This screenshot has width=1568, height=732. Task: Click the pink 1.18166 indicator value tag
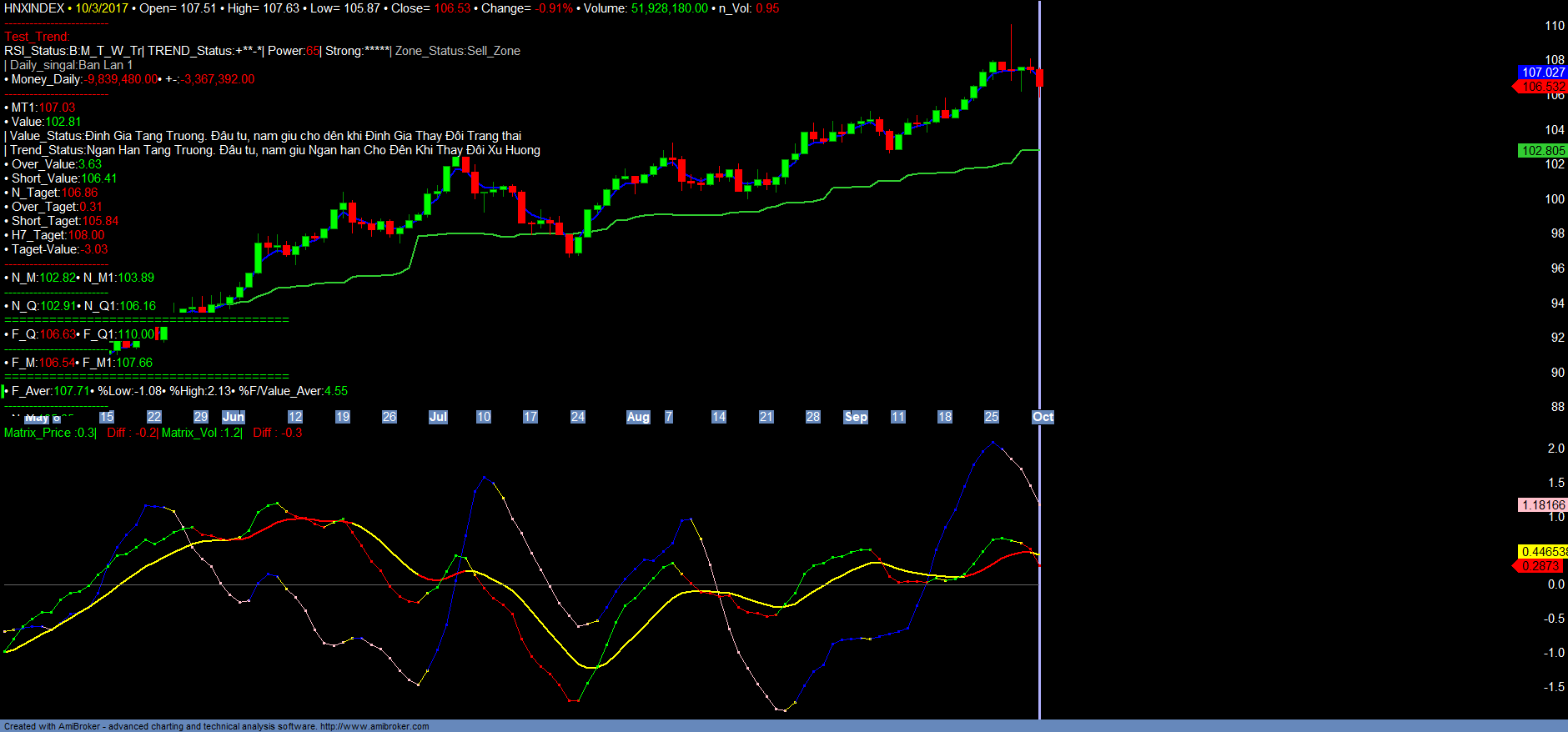point(1543,505)
